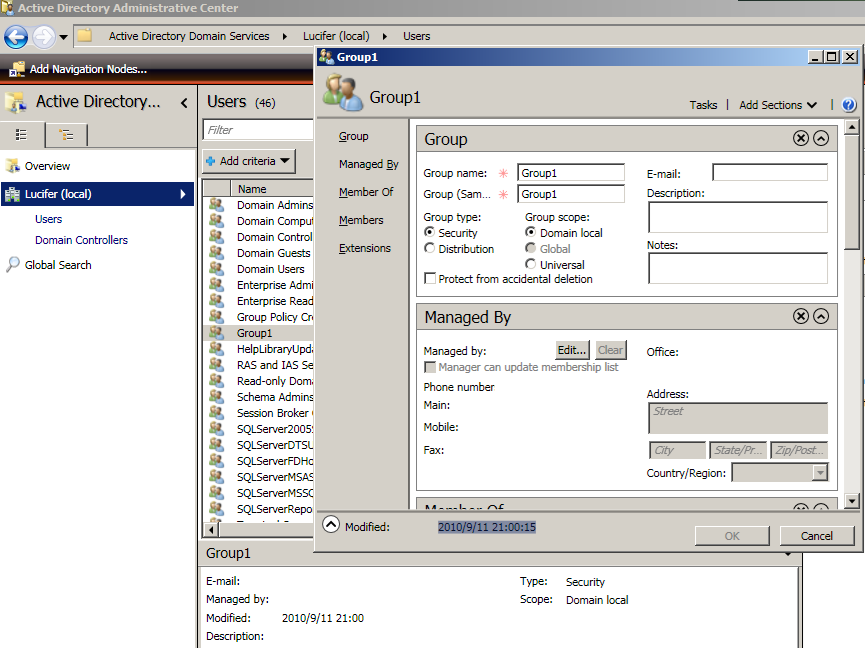Screen dimensions: 865x648
Task: Click the Description text box
Action: click(738, 217)
